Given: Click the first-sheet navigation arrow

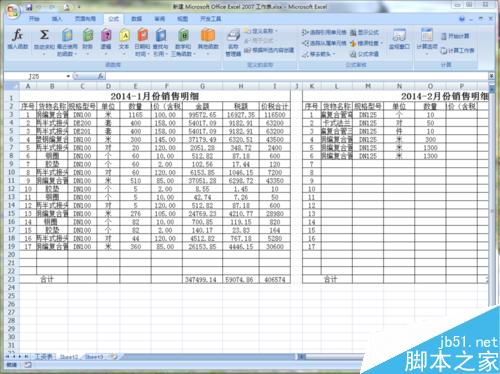Looking at the screenshot, I should coord(7,357).
